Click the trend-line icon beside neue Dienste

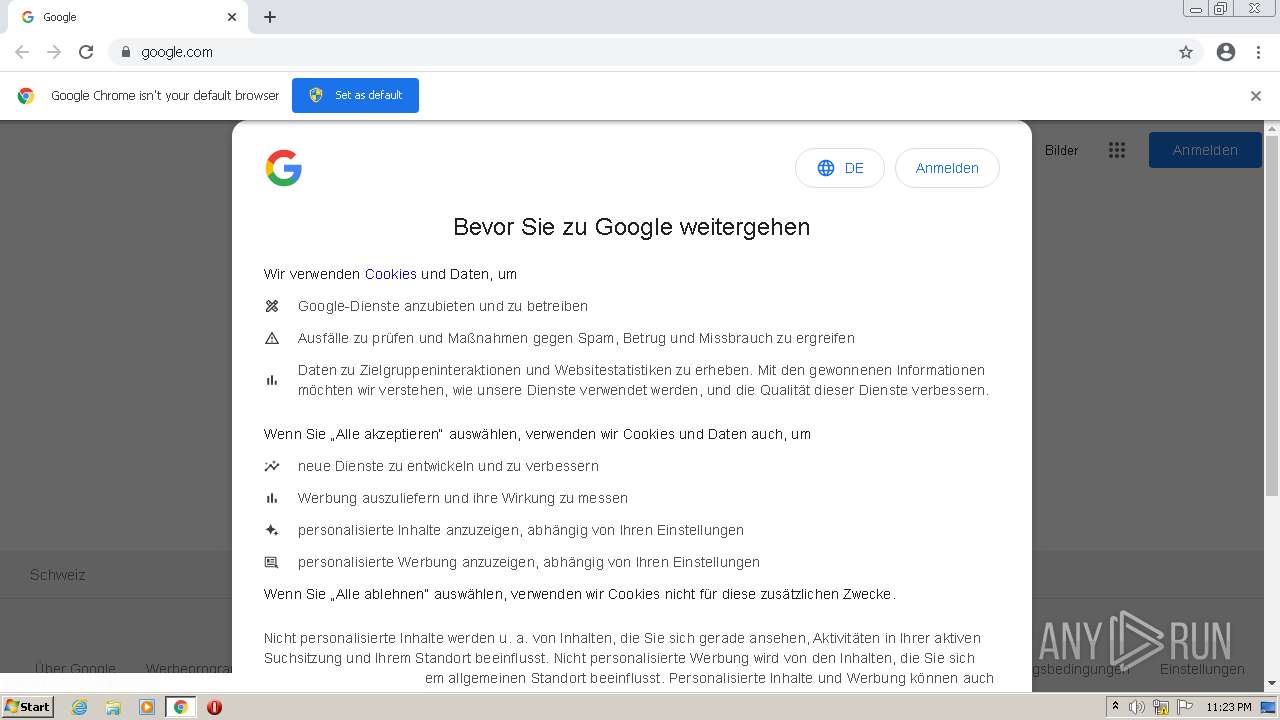tap(272, 466)
